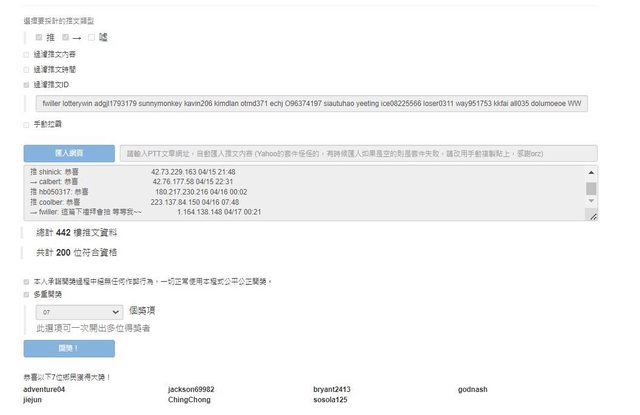Screen dimensions: 640x415
Task: Check the fair-draw promise 本人承諾 checkbox
Action: pyautogui.click(x=27, y=281)
